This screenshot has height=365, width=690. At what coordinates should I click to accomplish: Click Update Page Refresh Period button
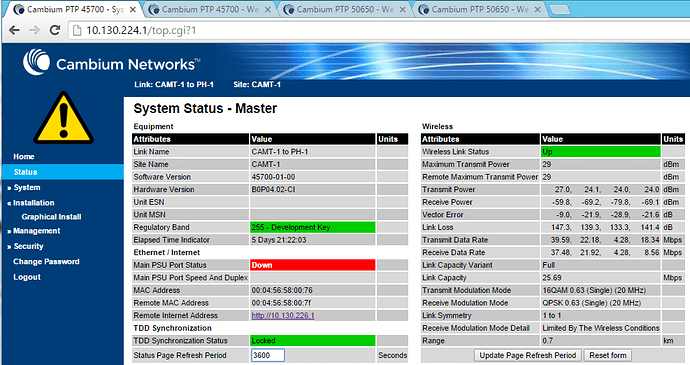click(528, 355)
